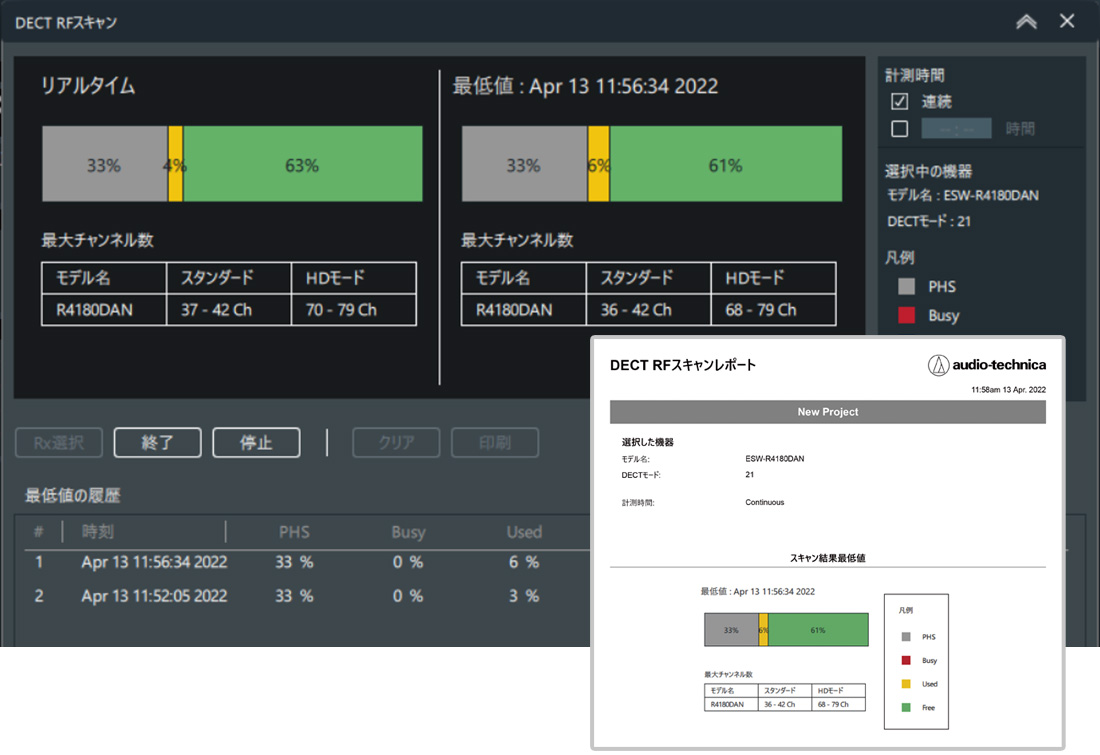Click the report's yellow Used legend swatch
This screenshot has height=755, width=1100.
point(906,683)
